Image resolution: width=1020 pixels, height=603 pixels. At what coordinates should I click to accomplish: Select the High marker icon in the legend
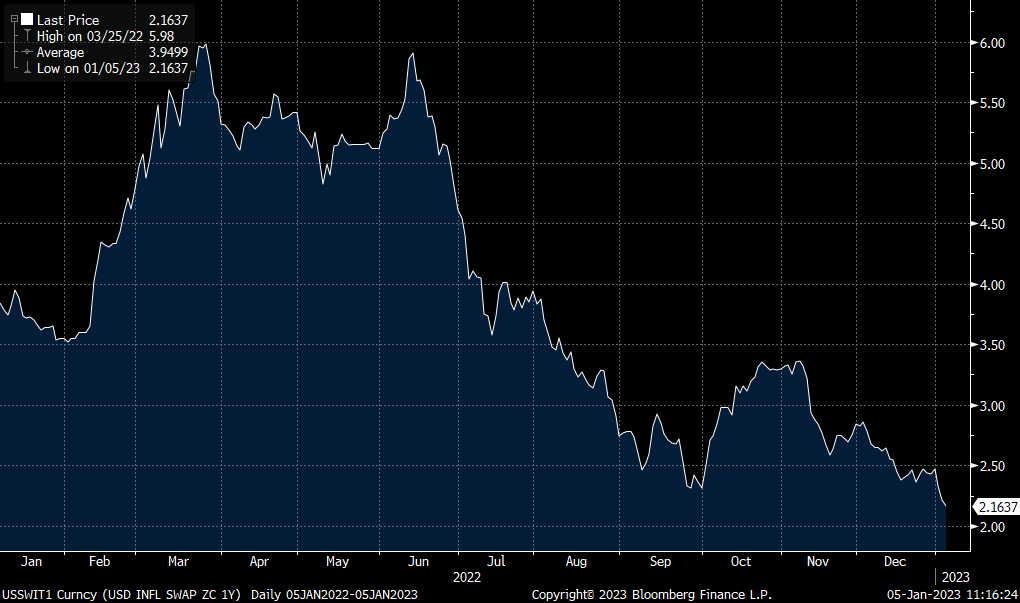tap(27, 35)
